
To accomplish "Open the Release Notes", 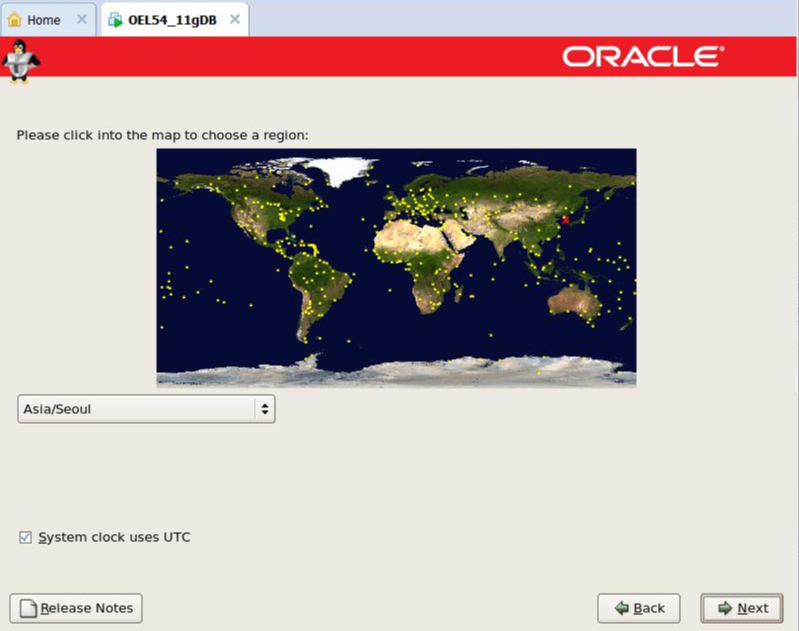I will click(x=76, y=608).
